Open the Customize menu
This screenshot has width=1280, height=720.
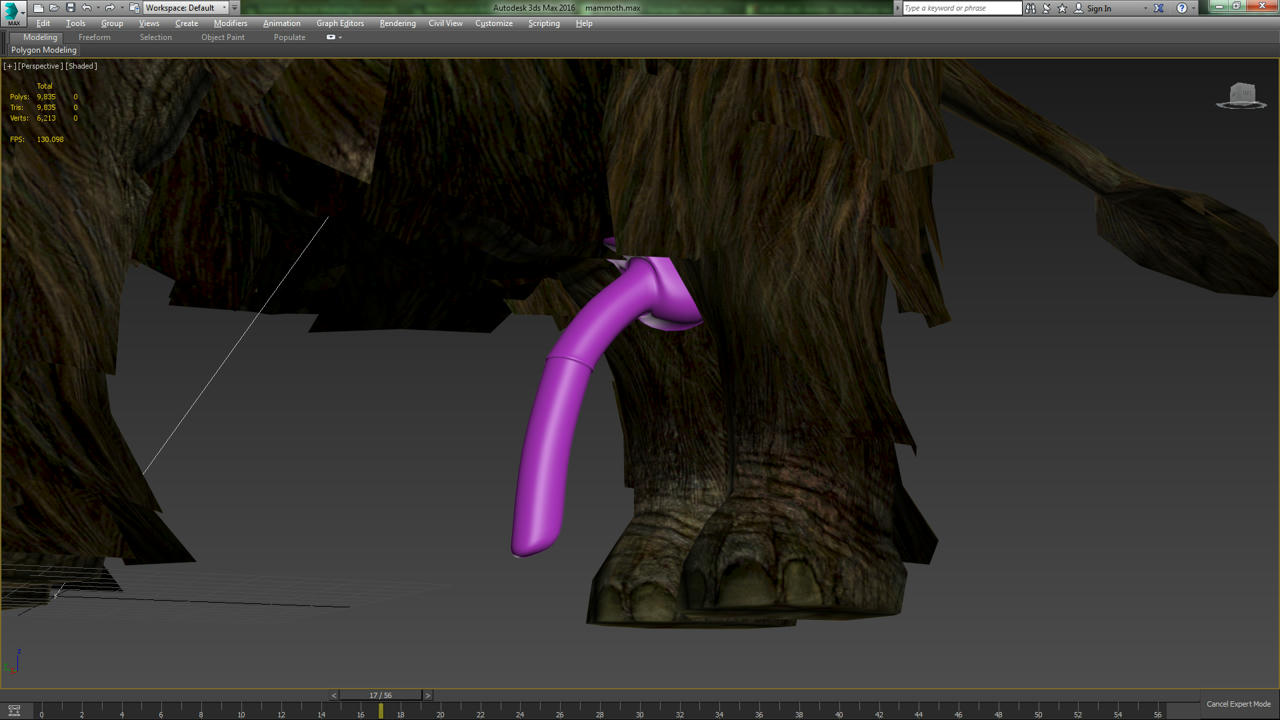coord(494,23)
